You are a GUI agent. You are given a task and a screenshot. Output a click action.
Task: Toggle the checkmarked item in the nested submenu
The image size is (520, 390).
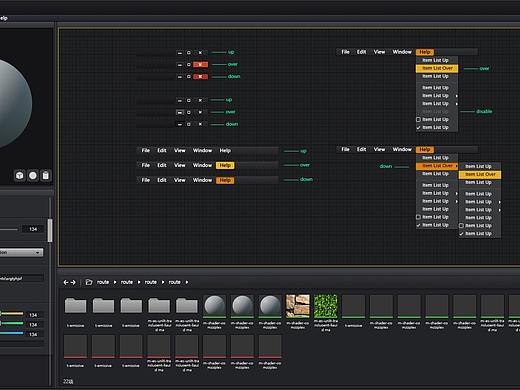[480, 234]
